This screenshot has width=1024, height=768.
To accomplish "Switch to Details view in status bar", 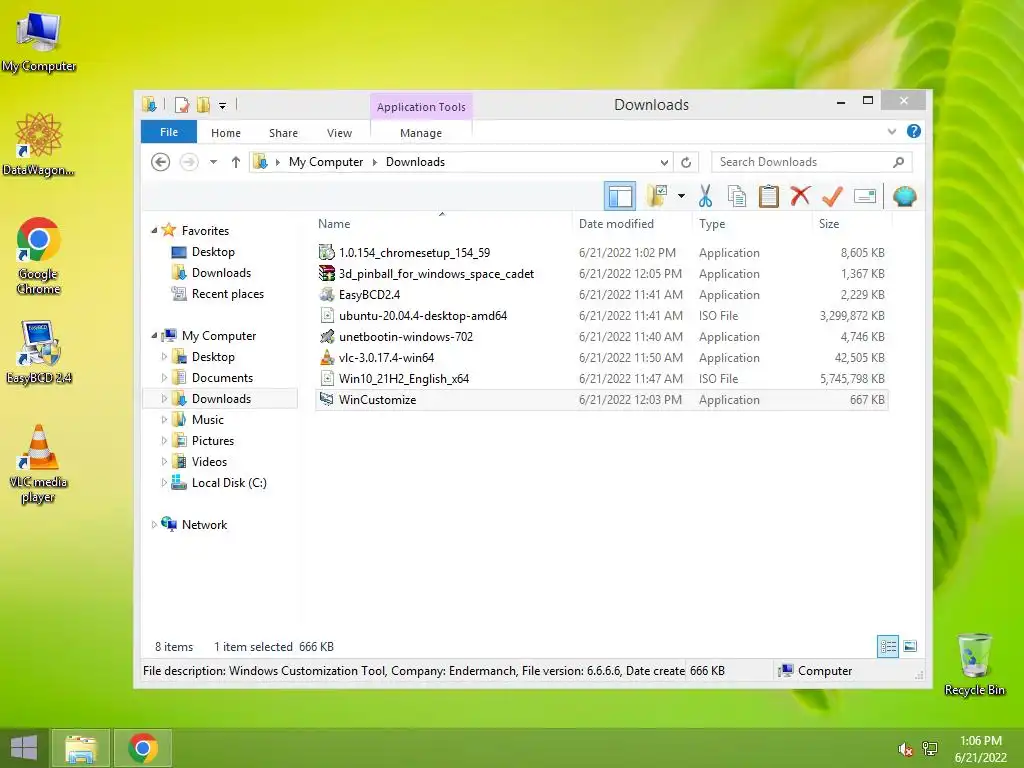I will (888, 647).
